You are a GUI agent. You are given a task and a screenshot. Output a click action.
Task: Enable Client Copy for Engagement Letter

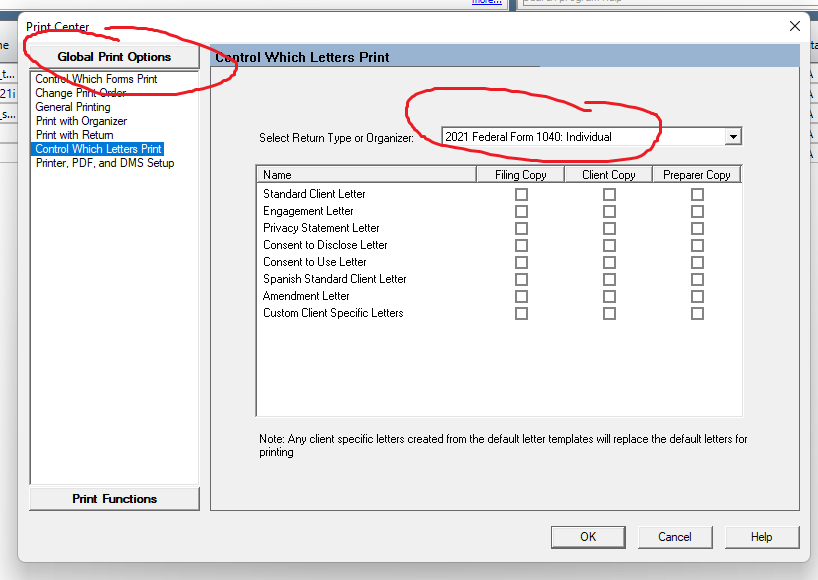pos(609,211)
